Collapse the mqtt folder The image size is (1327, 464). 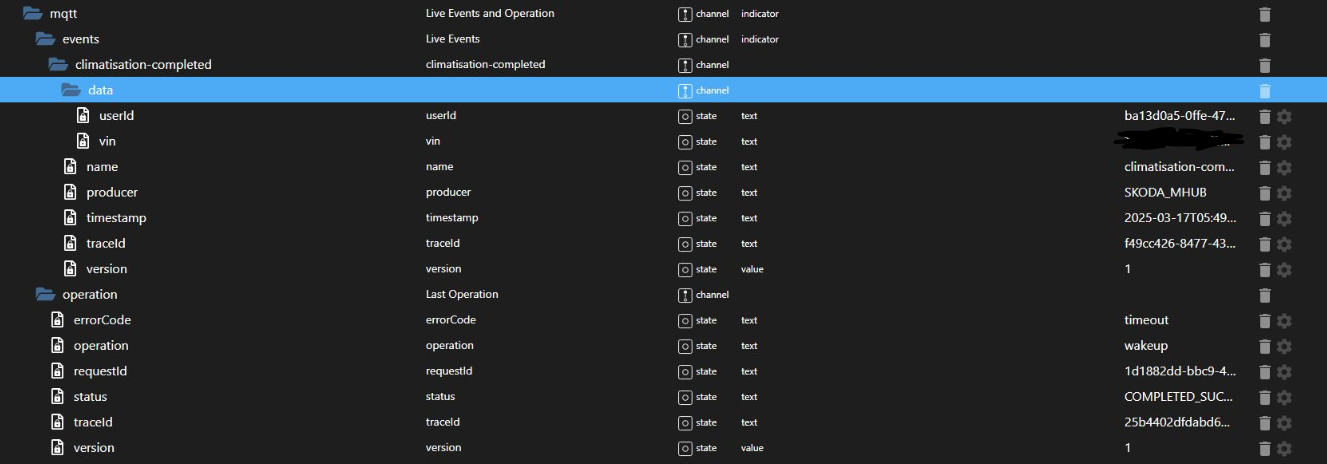[x=31, y=14]
